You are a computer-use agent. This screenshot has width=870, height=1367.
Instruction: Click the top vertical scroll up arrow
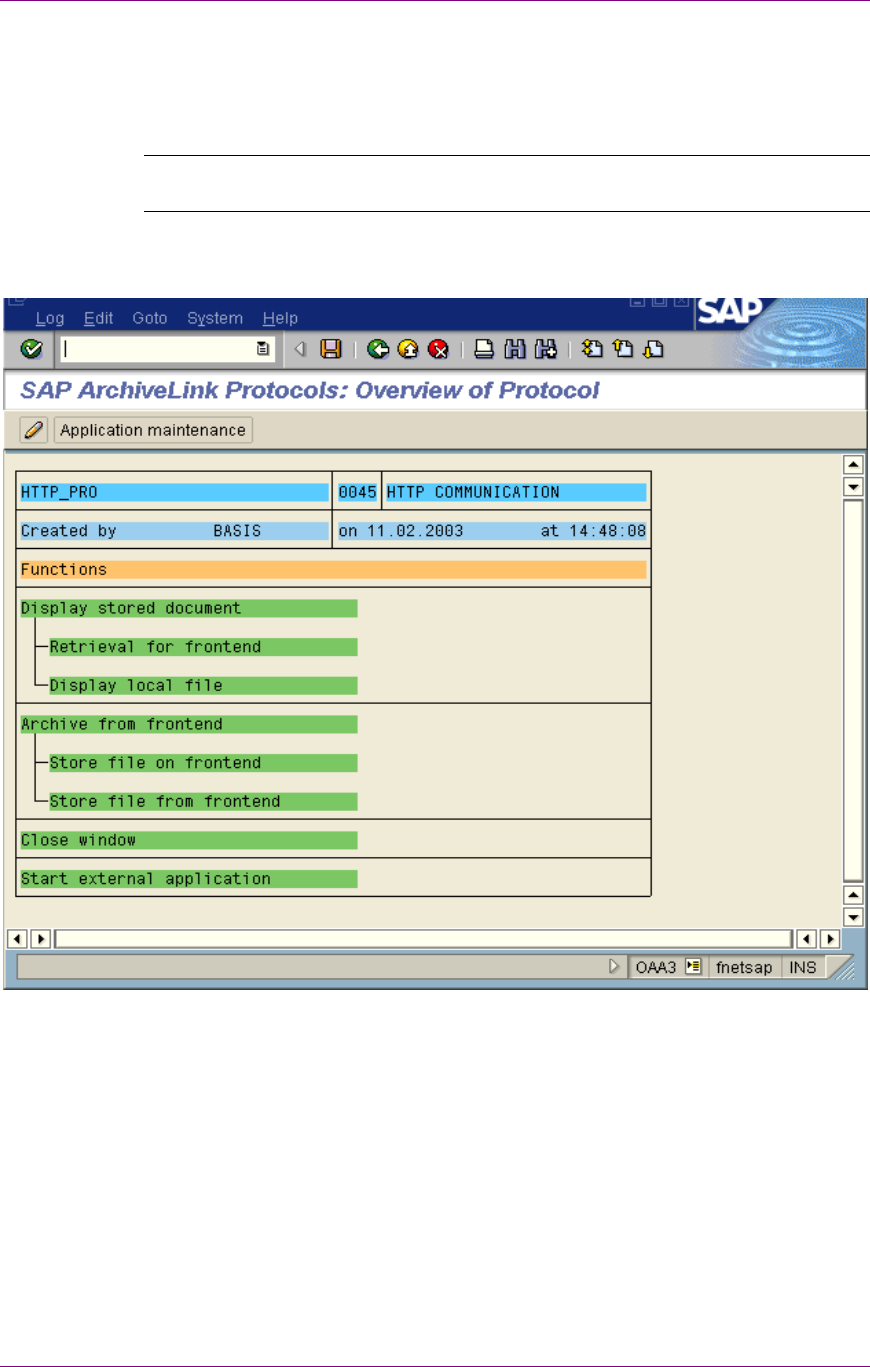[853, 465]
